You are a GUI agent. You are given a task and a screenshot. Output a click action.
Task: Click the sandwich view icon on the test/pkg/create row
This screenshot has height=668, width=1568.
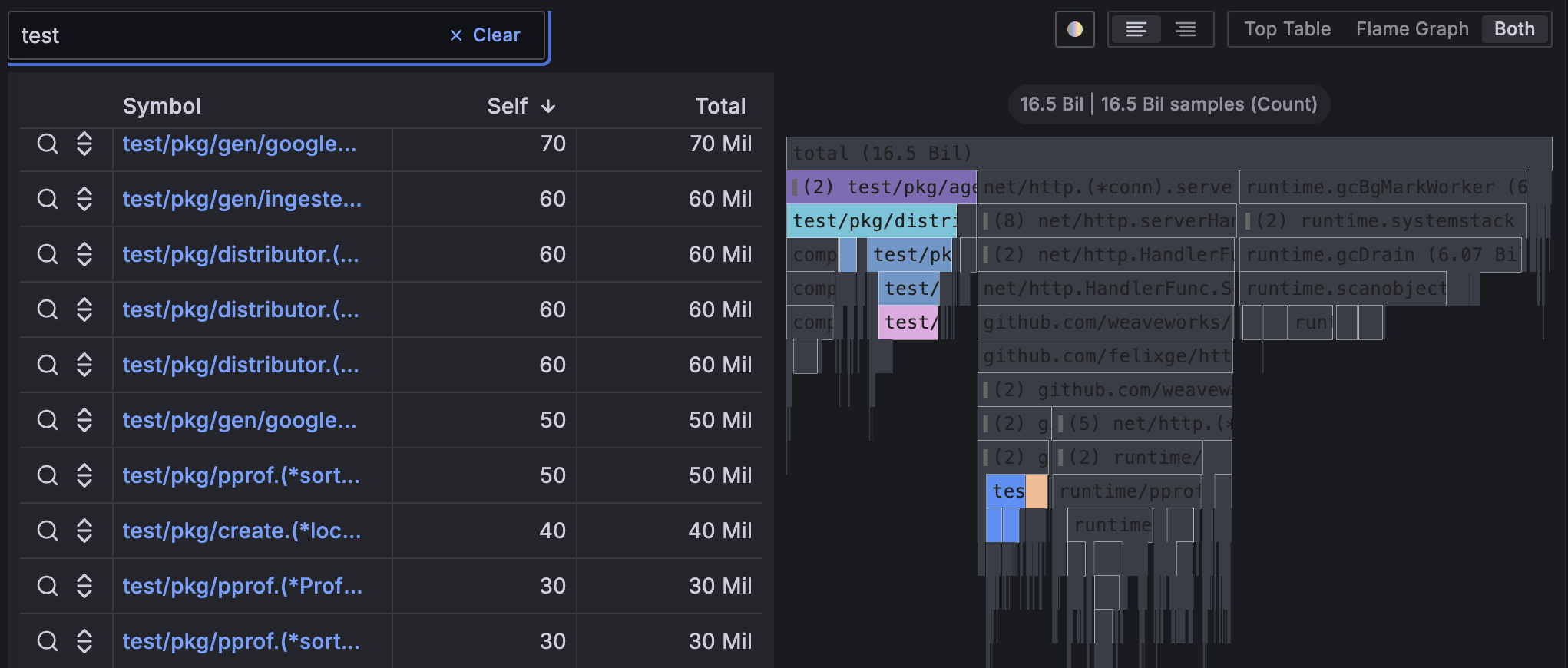[x=84, y=531]
